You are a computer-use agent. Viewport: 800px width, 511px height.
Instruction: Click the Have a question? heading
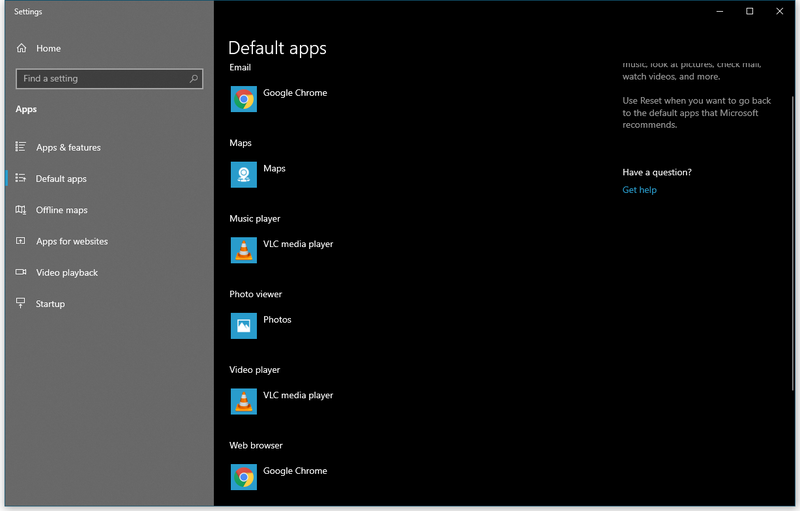click(657, 172)
